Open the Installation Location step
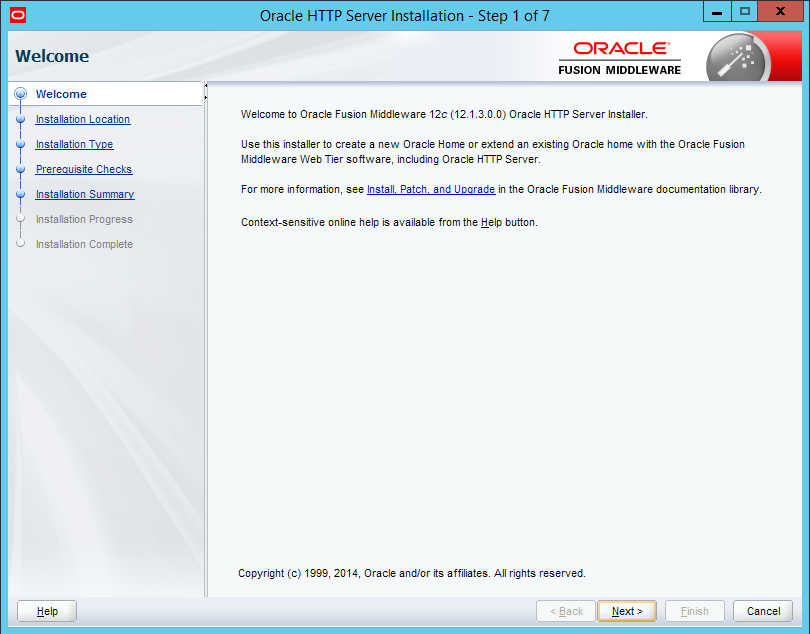This screenshot has width=810, height=634. pos(83,119)
